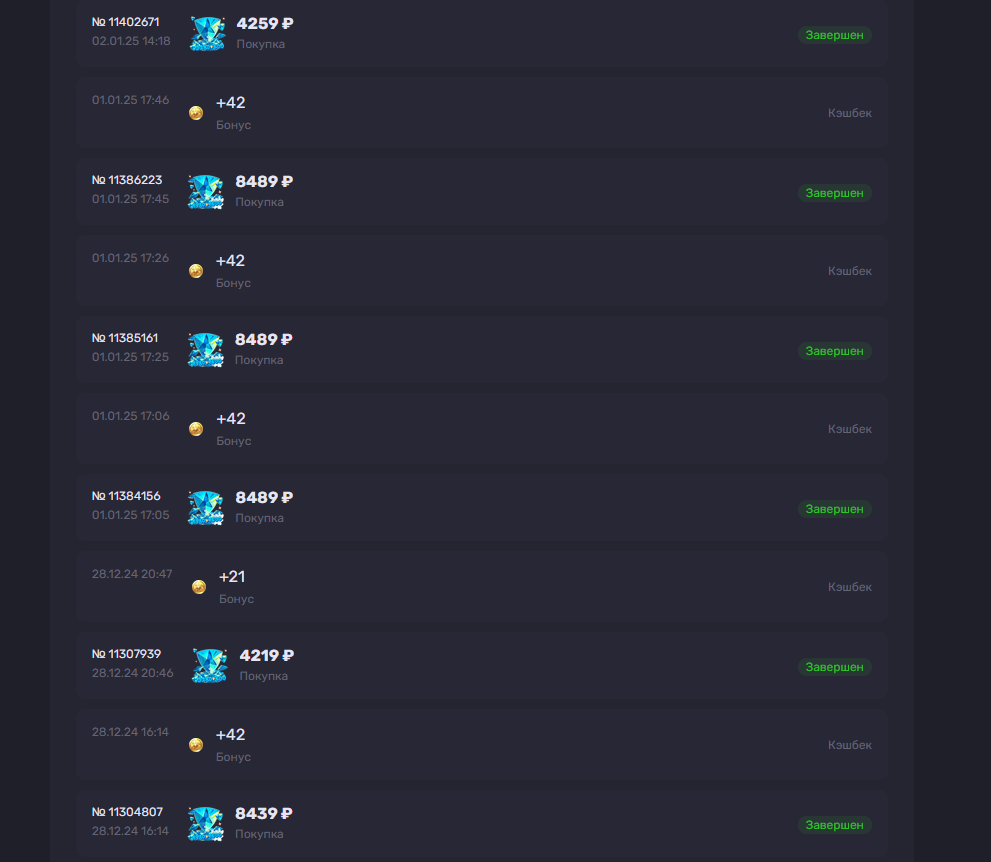Click the crystal icon of order 11384156

click(x=206, y=508)
